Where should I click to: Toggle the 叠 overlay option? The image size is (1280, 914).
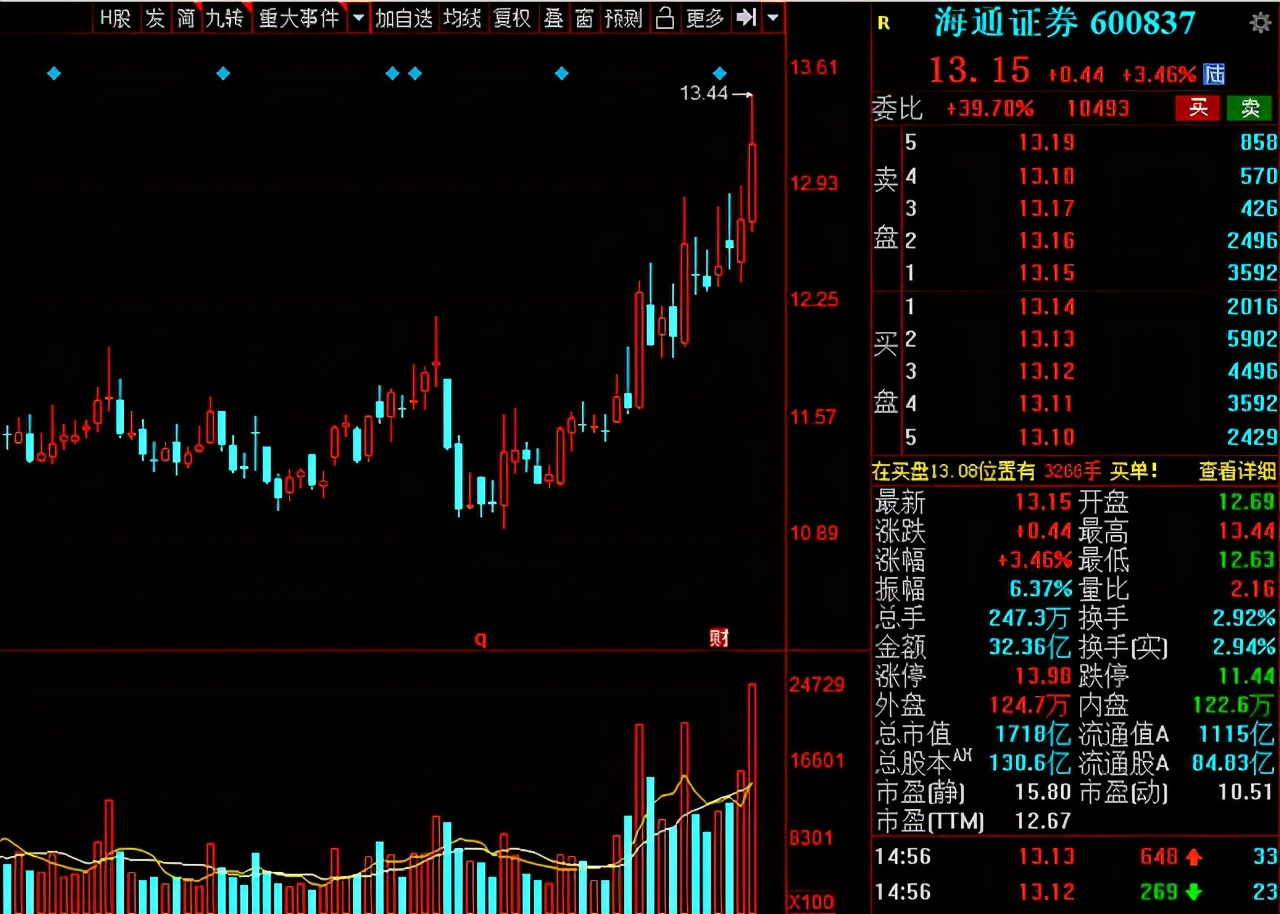(x=553, y=19)
